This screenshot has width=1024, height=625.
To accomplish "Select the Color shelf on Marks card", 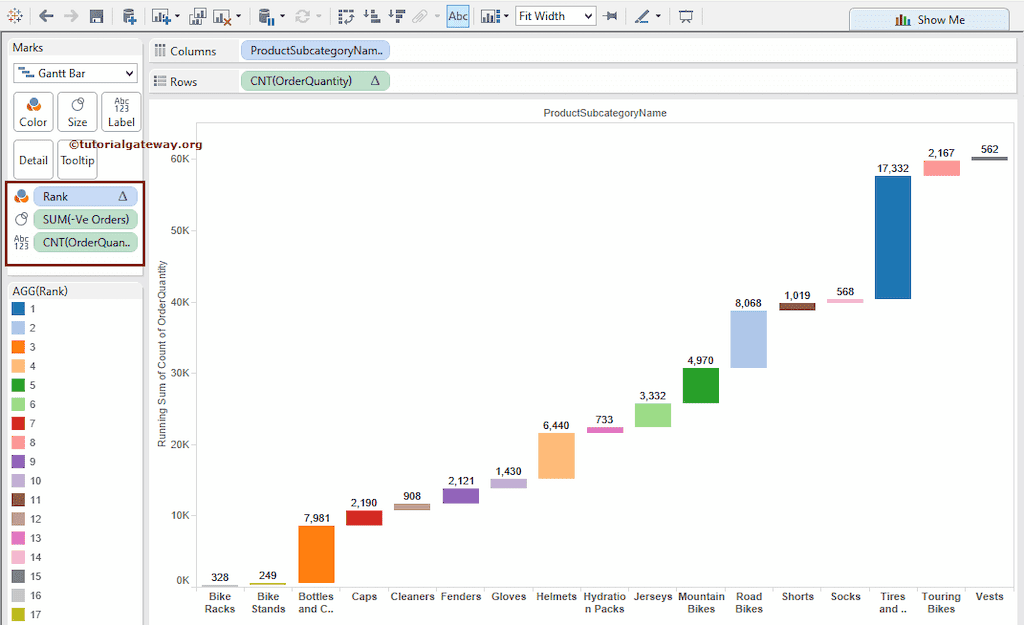I will [32, 111].
